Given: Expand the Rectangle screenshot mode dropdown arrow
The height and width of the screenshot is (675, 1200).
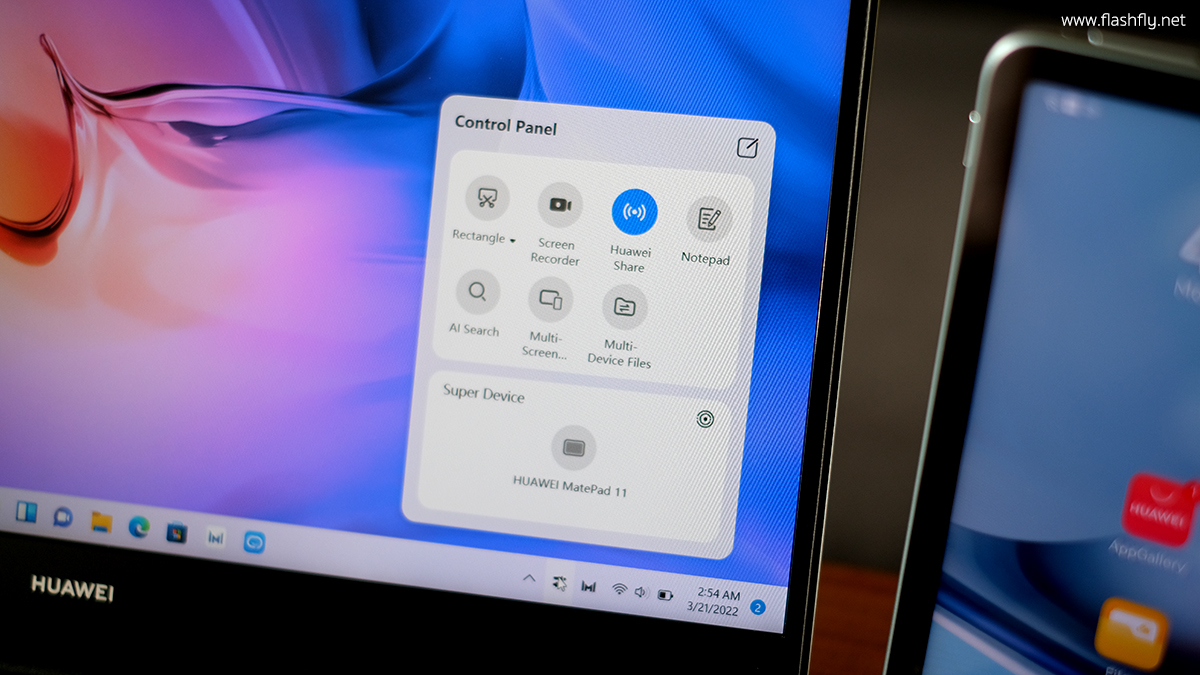Looking at the screenshot, I should point(513,241).
